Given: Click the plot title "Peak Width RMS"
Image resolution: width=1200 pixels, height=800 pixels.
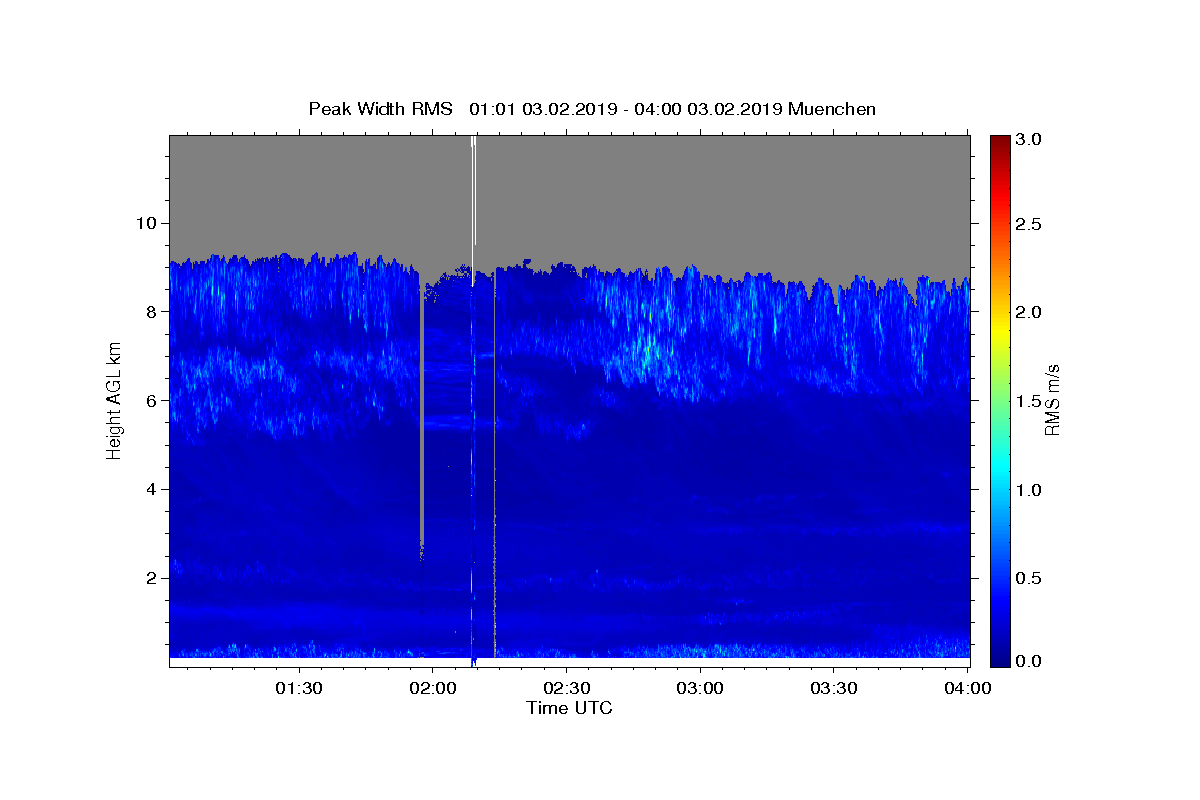Looking at the screenshot, I should pos(381,109).
